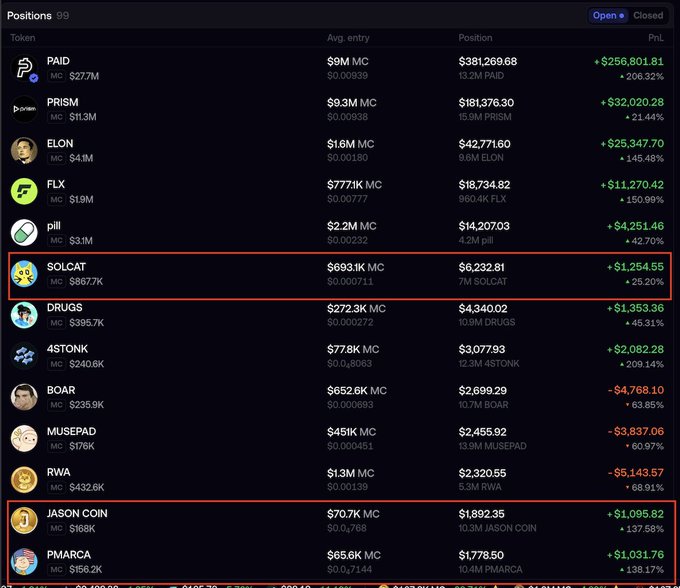This screenshot has width=680, height=588.
Task: Click PRISM position value $181,376.30
Action: click(x=486, y=103)
